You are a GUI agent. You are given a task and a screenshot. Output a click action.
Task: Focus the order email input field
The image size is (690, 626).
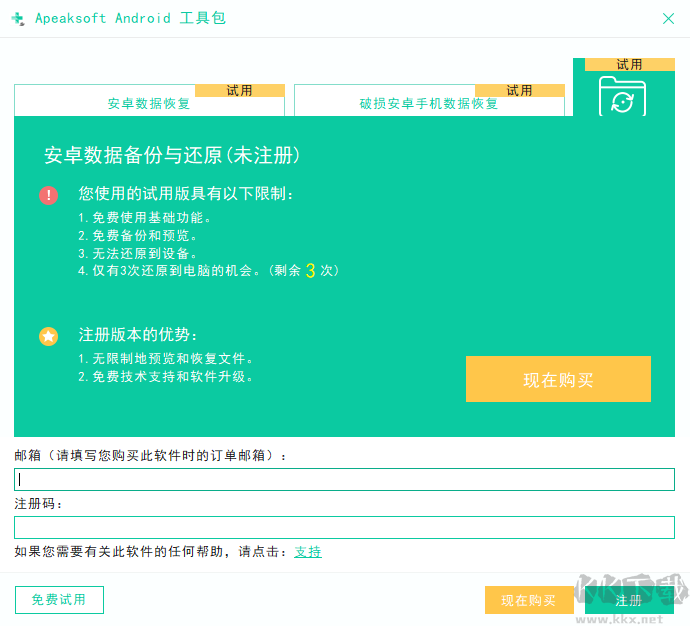pos(344,480)
